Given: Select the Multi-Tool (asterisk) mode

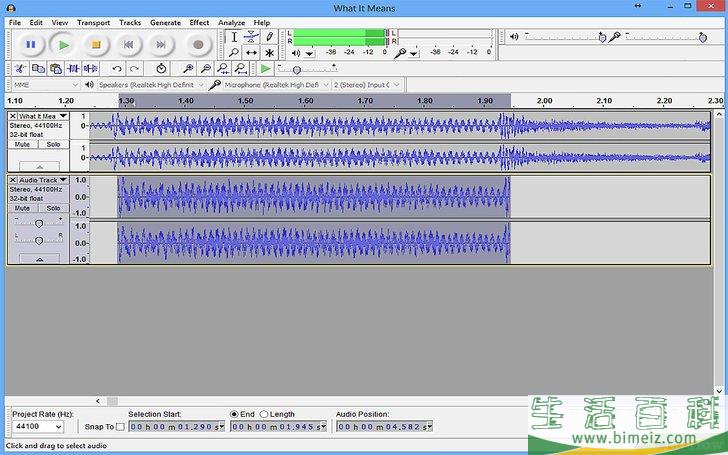Looking at the screenshot, I should coord(269,52).
